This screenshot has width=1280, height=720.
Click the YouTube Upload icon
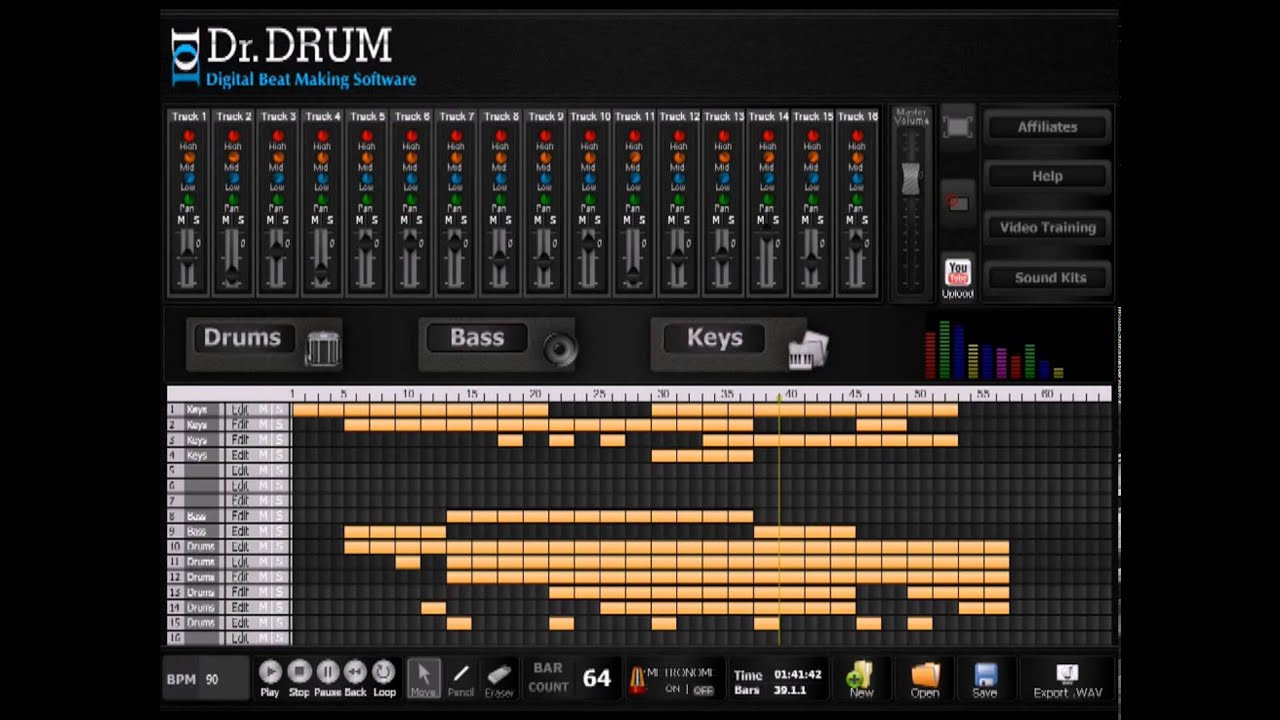pyautogui.click(x=957, y=275)
